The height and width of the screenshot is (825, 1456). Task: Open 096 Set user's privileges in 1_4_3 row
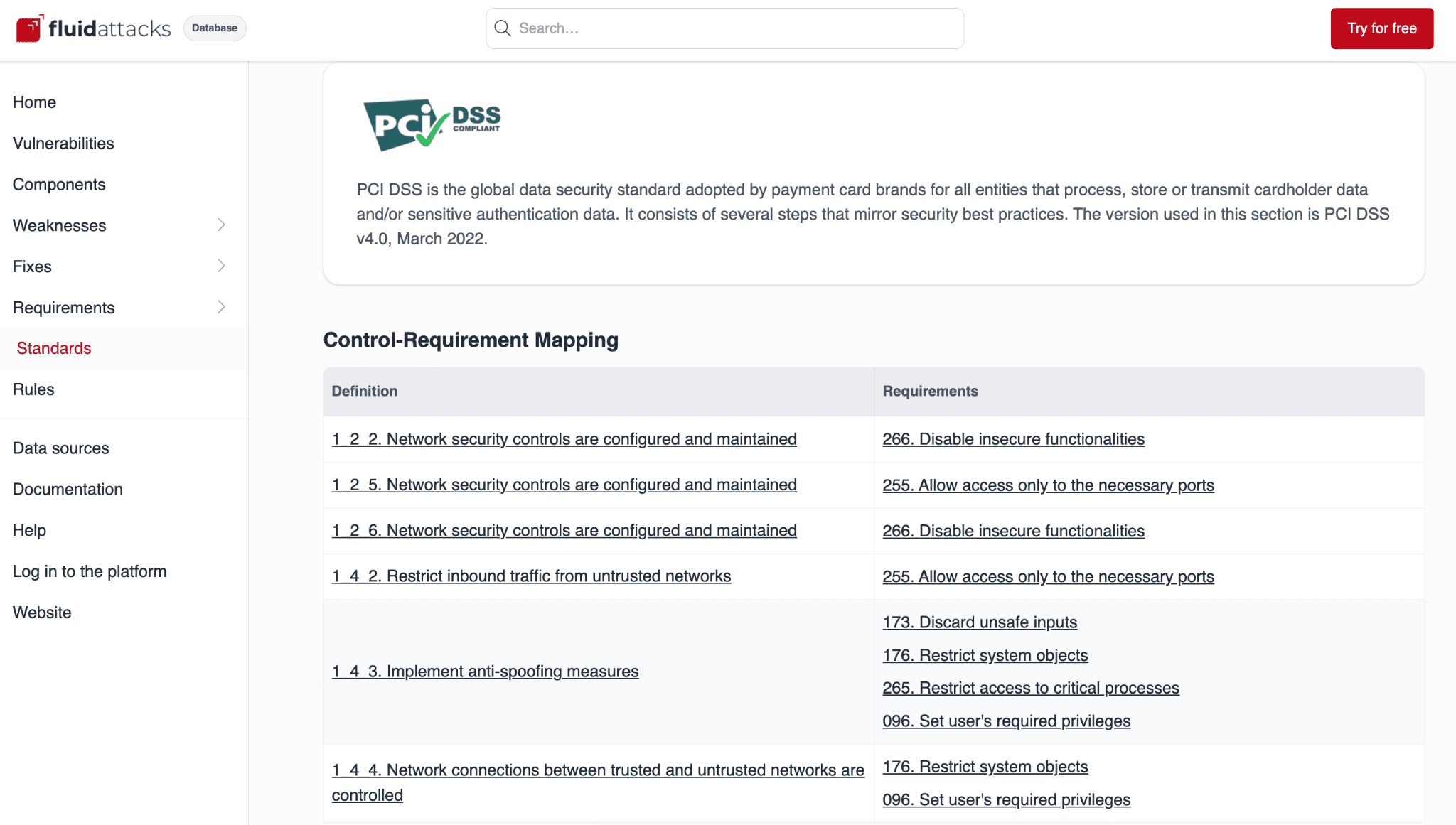click(x=1006, y=721)
